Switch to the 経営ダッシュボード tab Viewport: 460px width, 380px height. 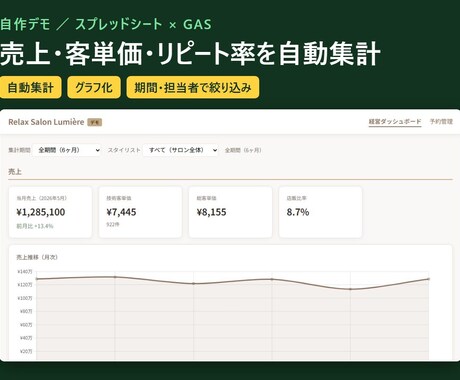[x=395, y=122]
